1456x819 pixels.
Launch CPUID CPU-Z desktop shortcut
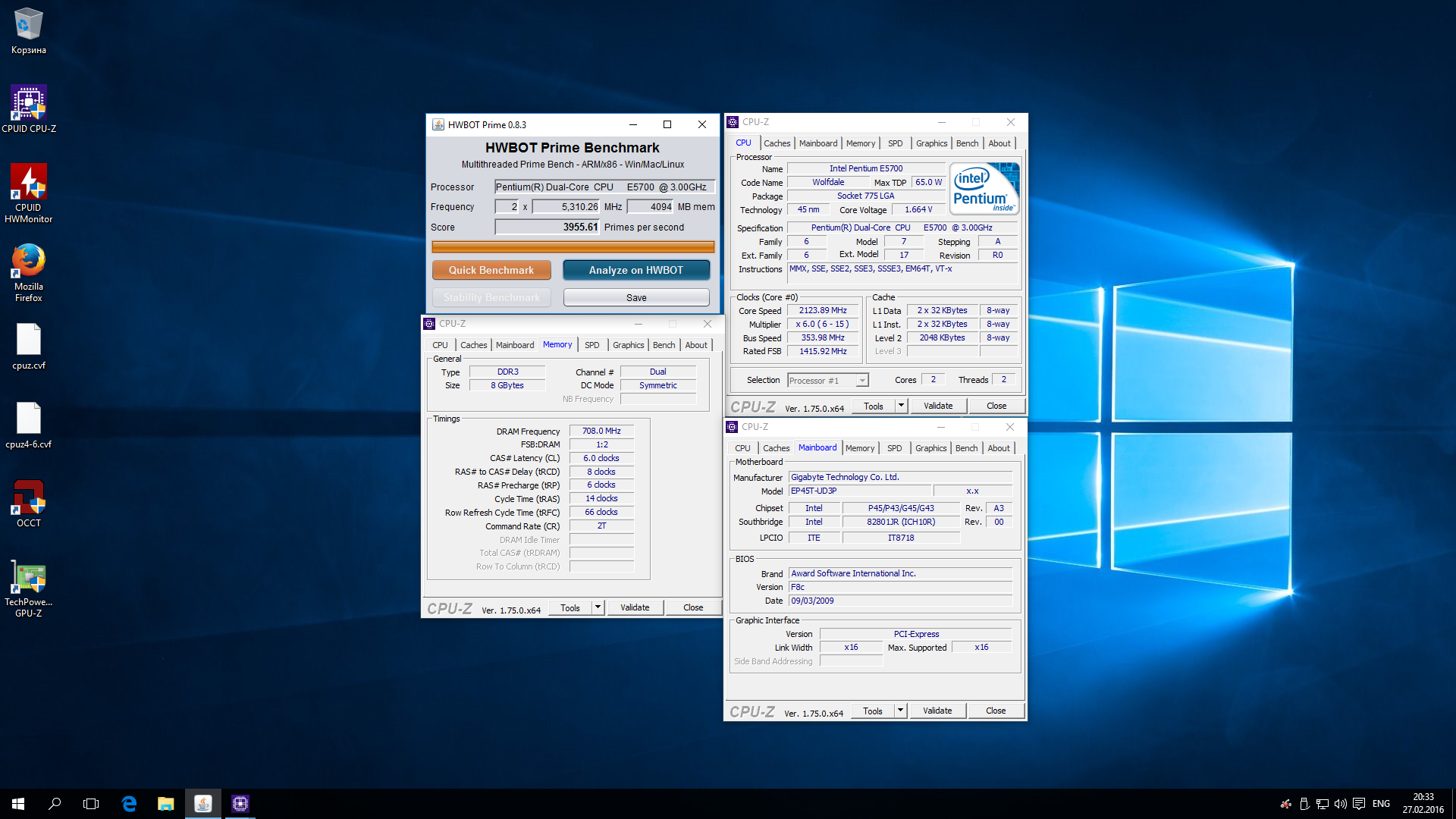(x=29, y=109)
